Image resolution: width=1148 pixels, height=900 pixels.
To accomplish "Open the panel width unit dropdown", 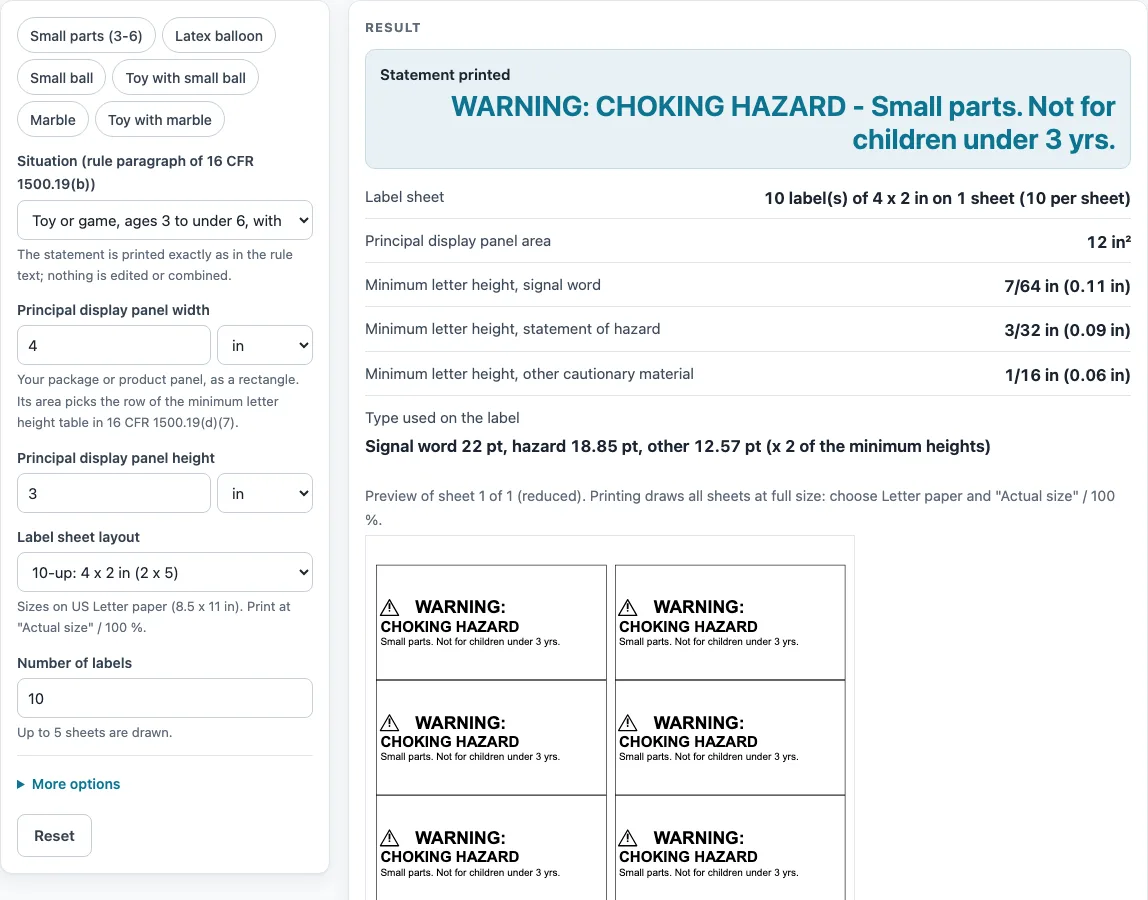I will coord(265,345).
